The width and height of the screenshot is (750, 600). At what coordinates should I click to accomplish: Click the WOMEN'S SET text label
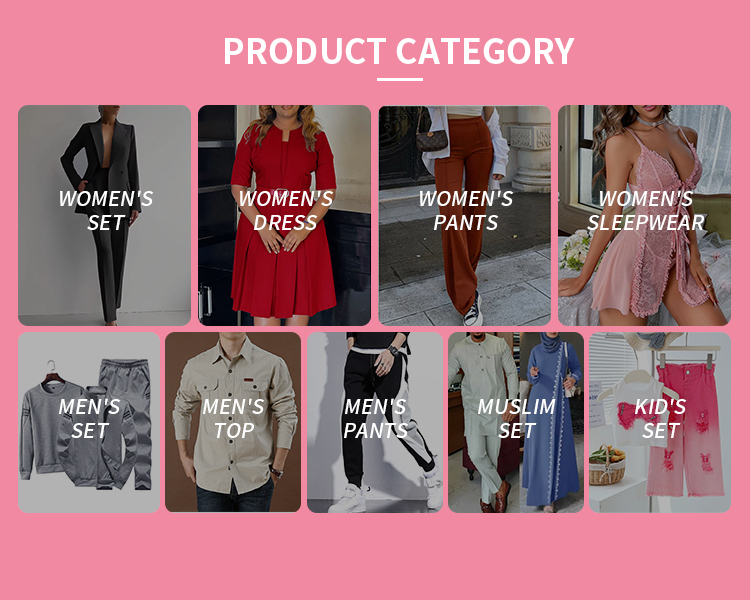pos(106,211)
